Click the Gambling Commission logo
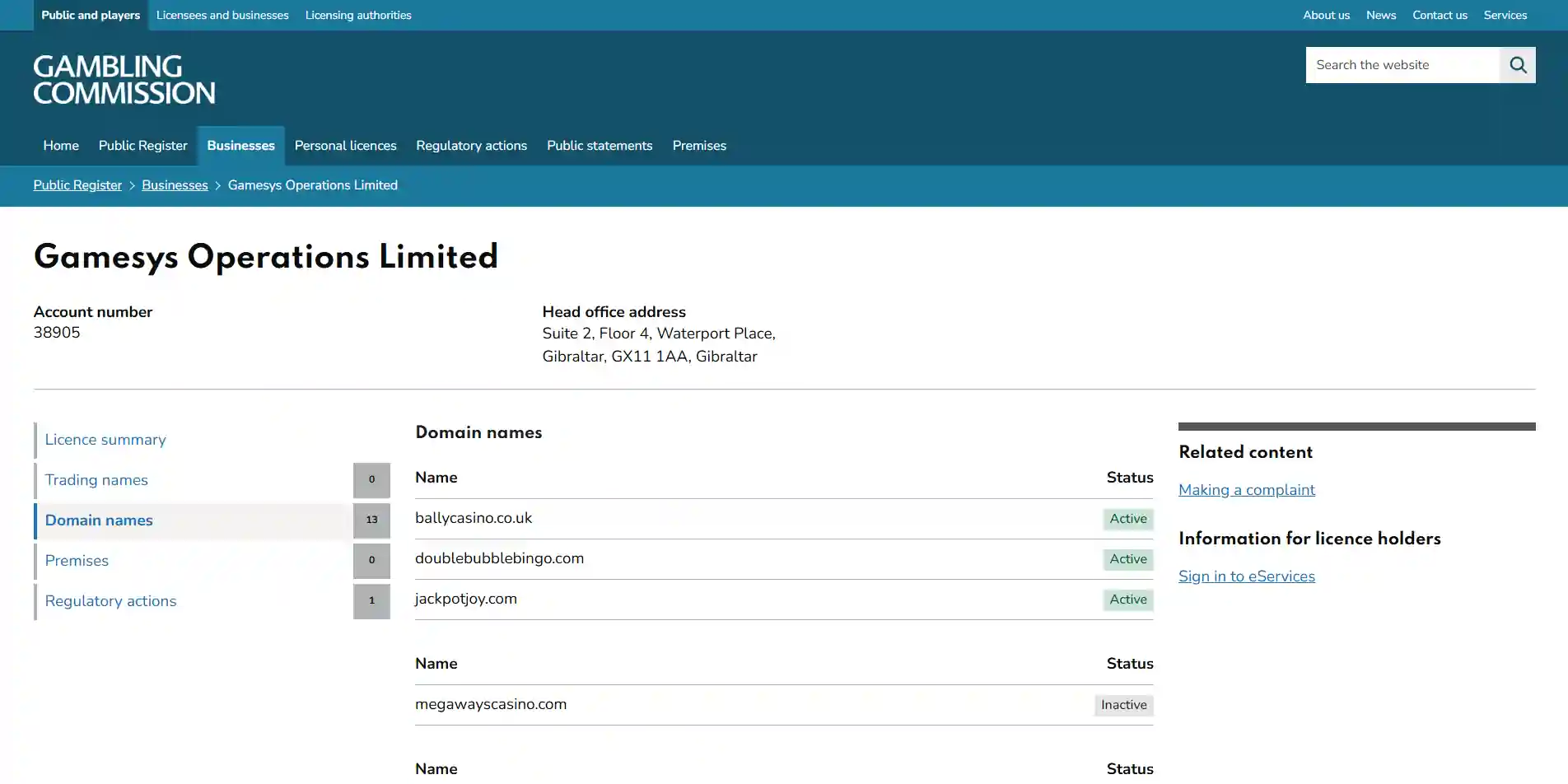This screenshot has width=1568, height=784. [124, 80]
